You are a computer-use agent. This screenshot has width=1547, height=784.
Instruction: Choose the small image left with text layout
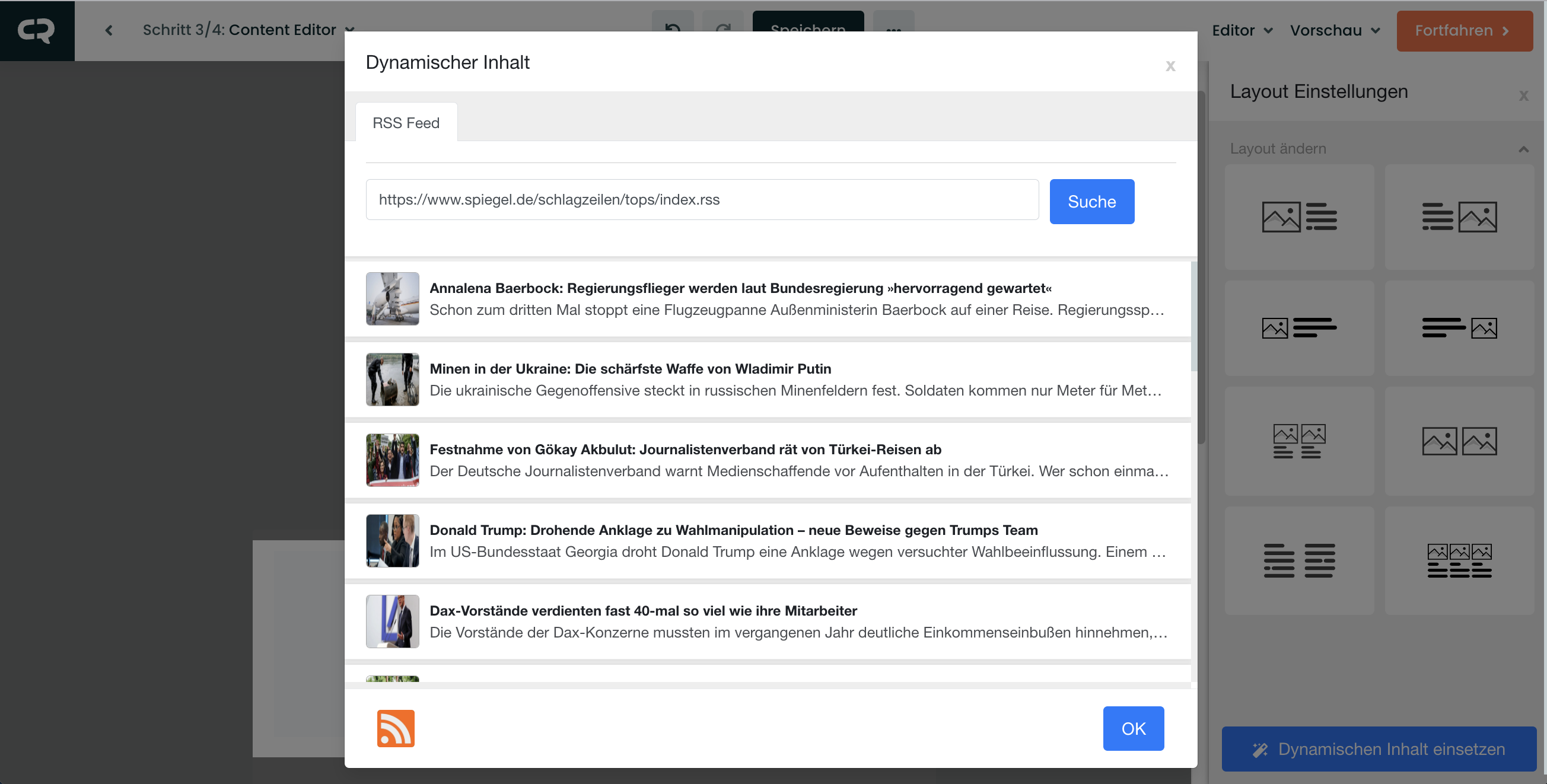pos(1299,328)
